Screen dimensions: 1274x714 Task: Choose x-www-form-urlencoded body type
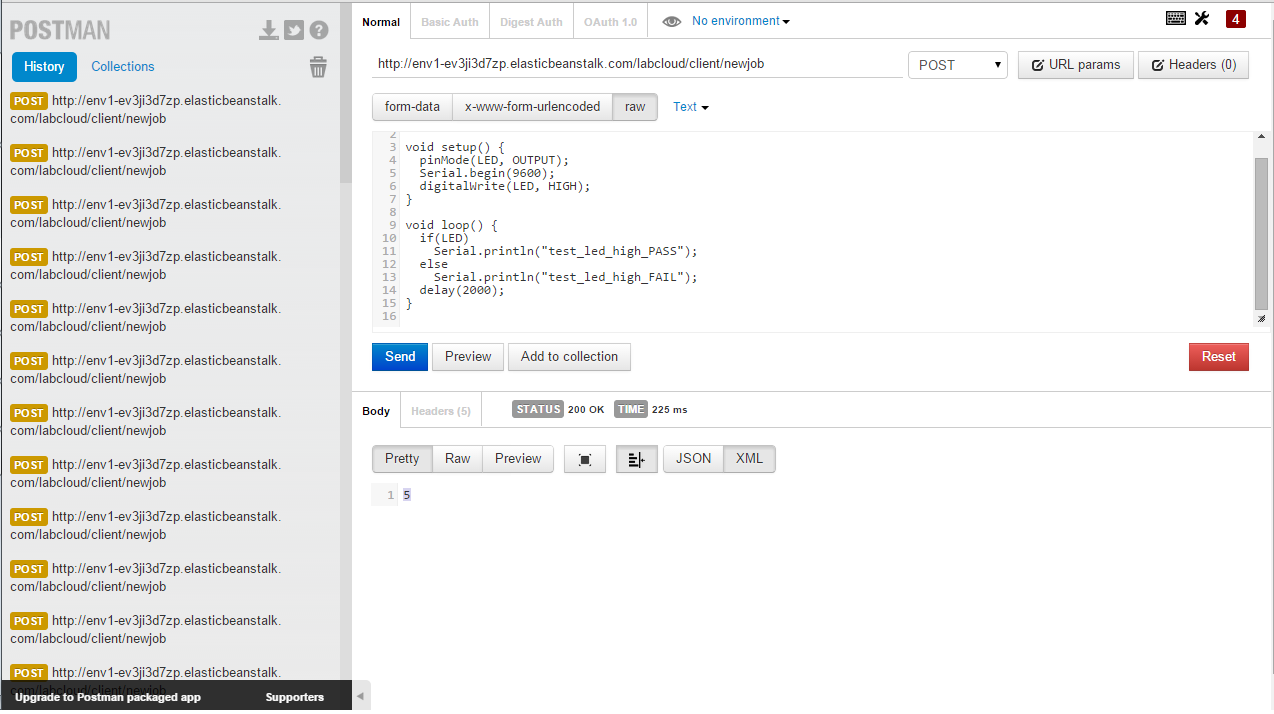[533, 107]
